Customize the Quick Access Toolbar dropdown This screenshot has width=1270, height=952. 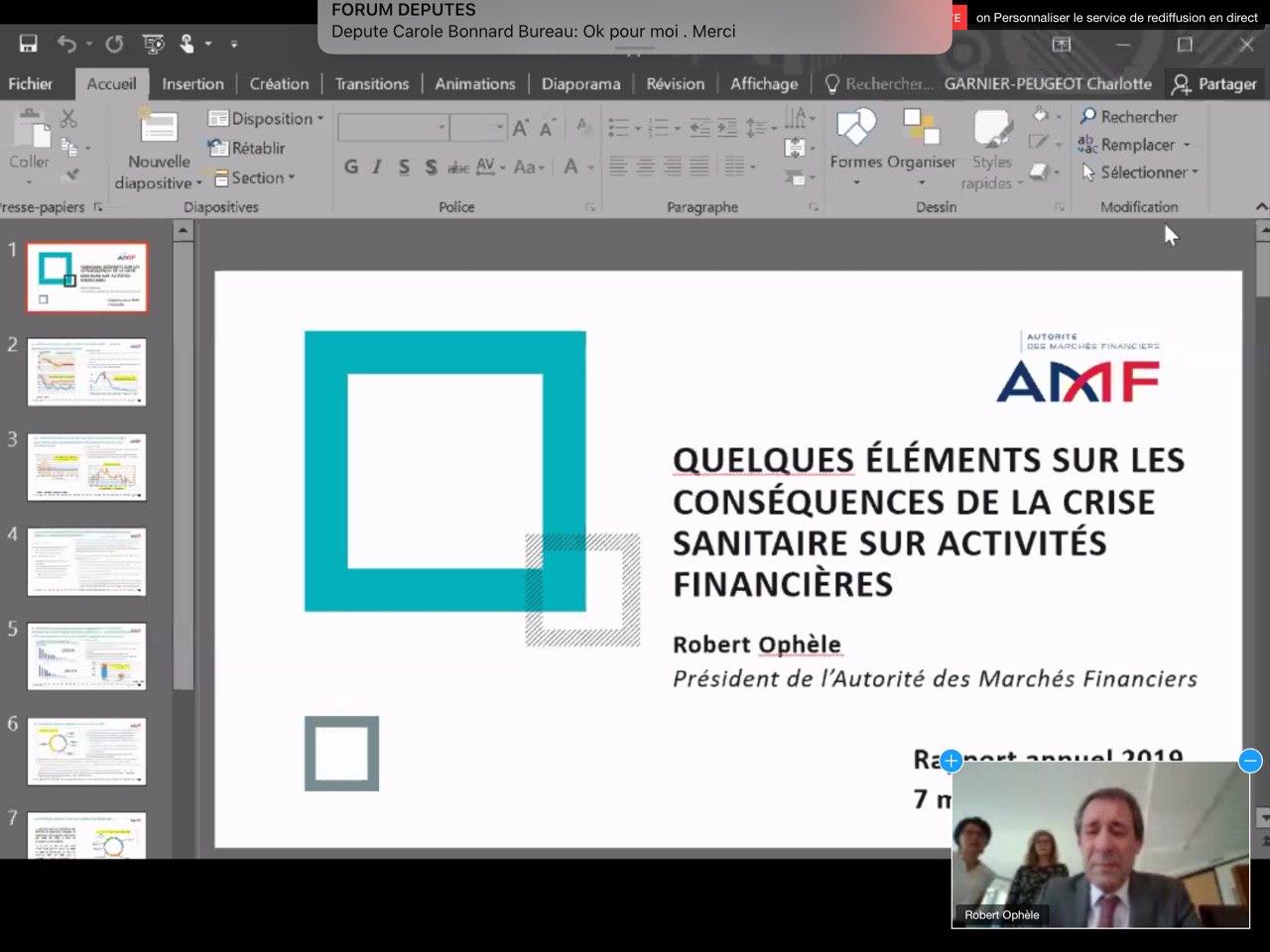coord(234,45)
